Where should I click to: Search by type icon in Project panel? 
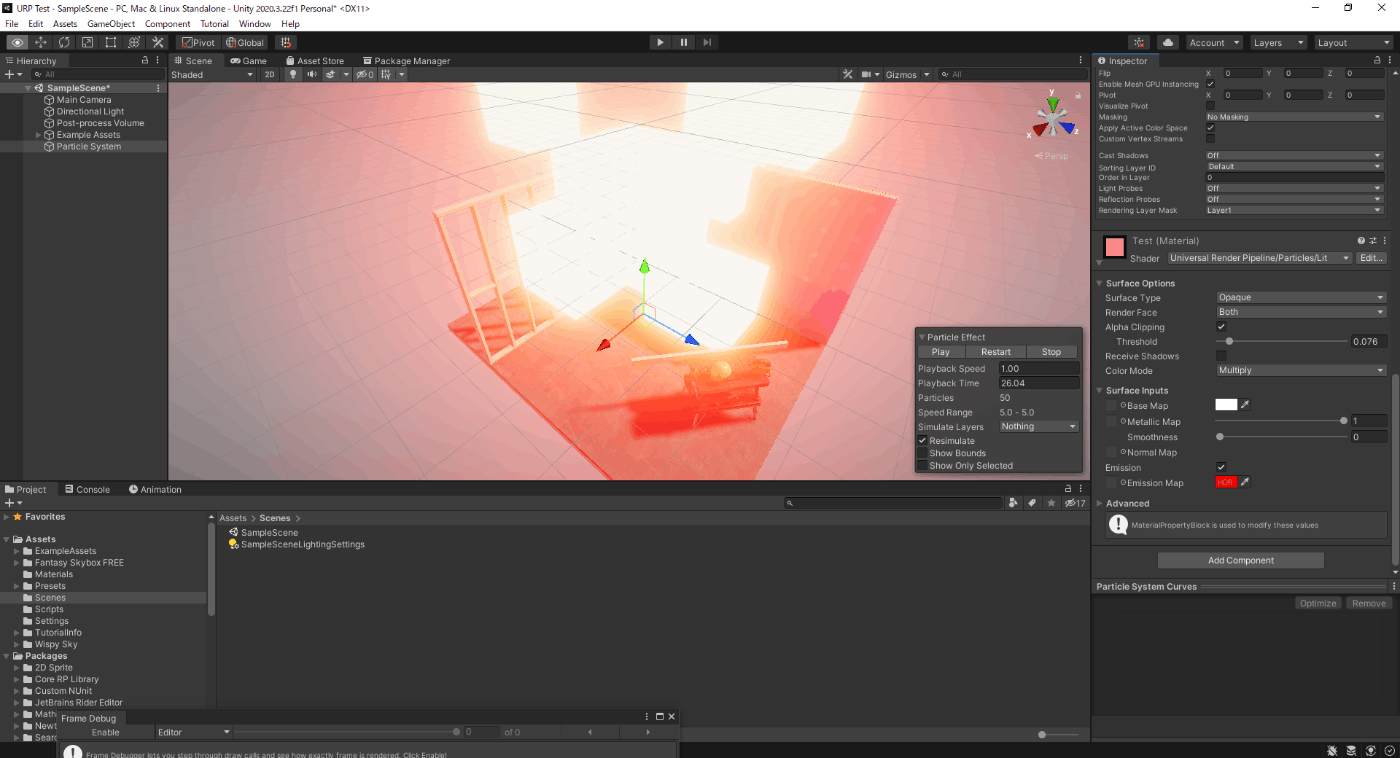pos(1013,503)
